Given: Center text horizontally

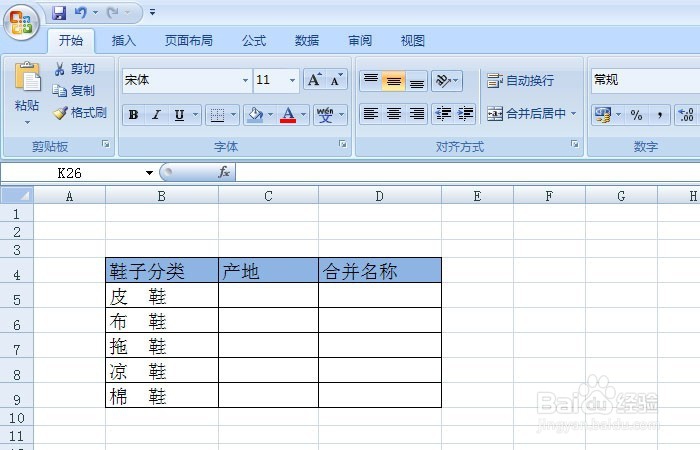Looking at the screenshot, I should 394,113.
